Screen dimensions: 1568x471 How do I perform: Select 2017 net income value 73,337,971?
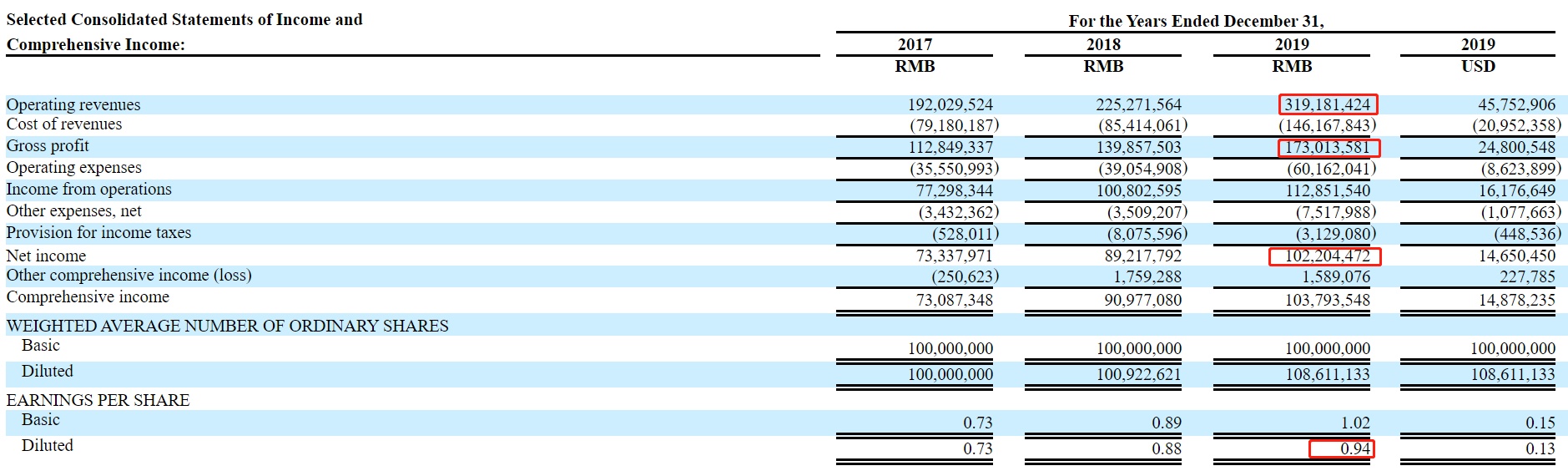tap(955, 256)
